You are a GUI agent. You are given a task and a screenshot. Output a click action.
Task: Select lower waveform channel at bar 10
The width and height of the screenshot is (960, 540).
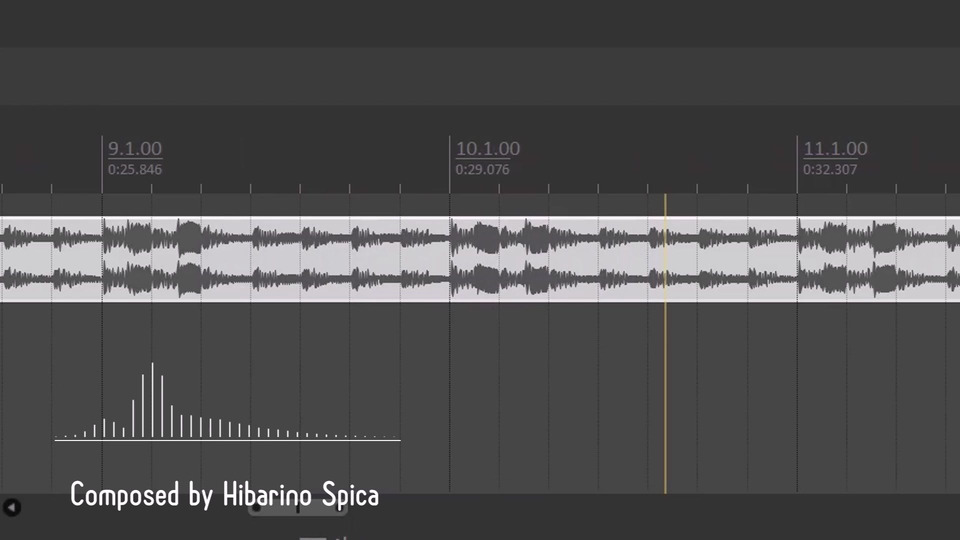pos(623,279)
